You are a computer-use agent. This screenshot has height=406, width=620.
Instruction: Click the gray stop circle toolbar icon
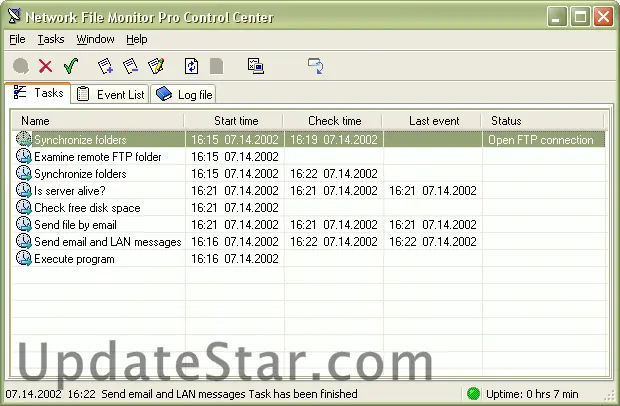(21, 66)
